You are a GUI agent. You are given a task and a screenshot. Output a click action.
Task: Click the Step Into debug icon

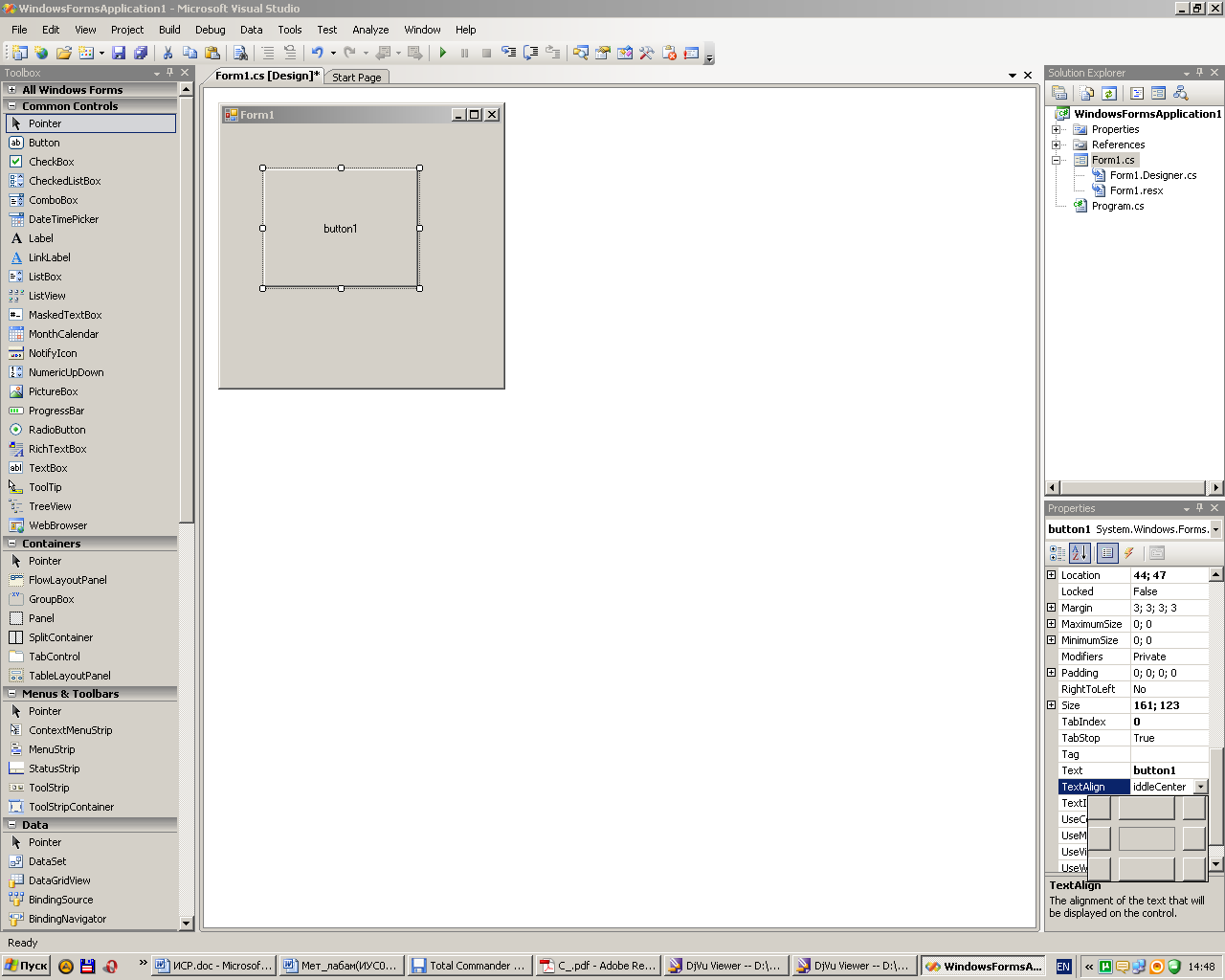point(508,53)
